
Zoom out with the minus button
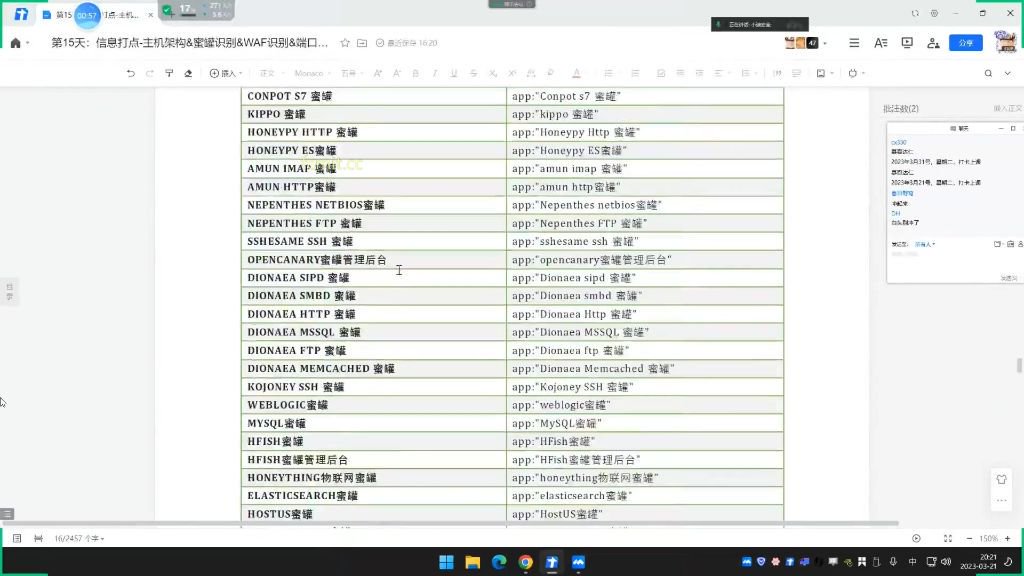pyautogui.click(x=969, y=538)
